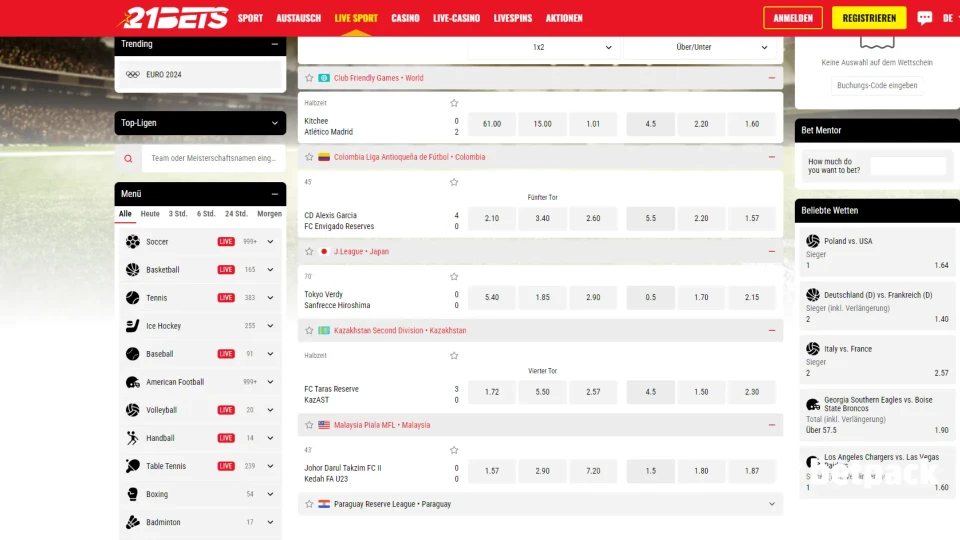Click the Basketball icon in menu
960x540 pixels.
pyautogui.click(x=132, y=269)
